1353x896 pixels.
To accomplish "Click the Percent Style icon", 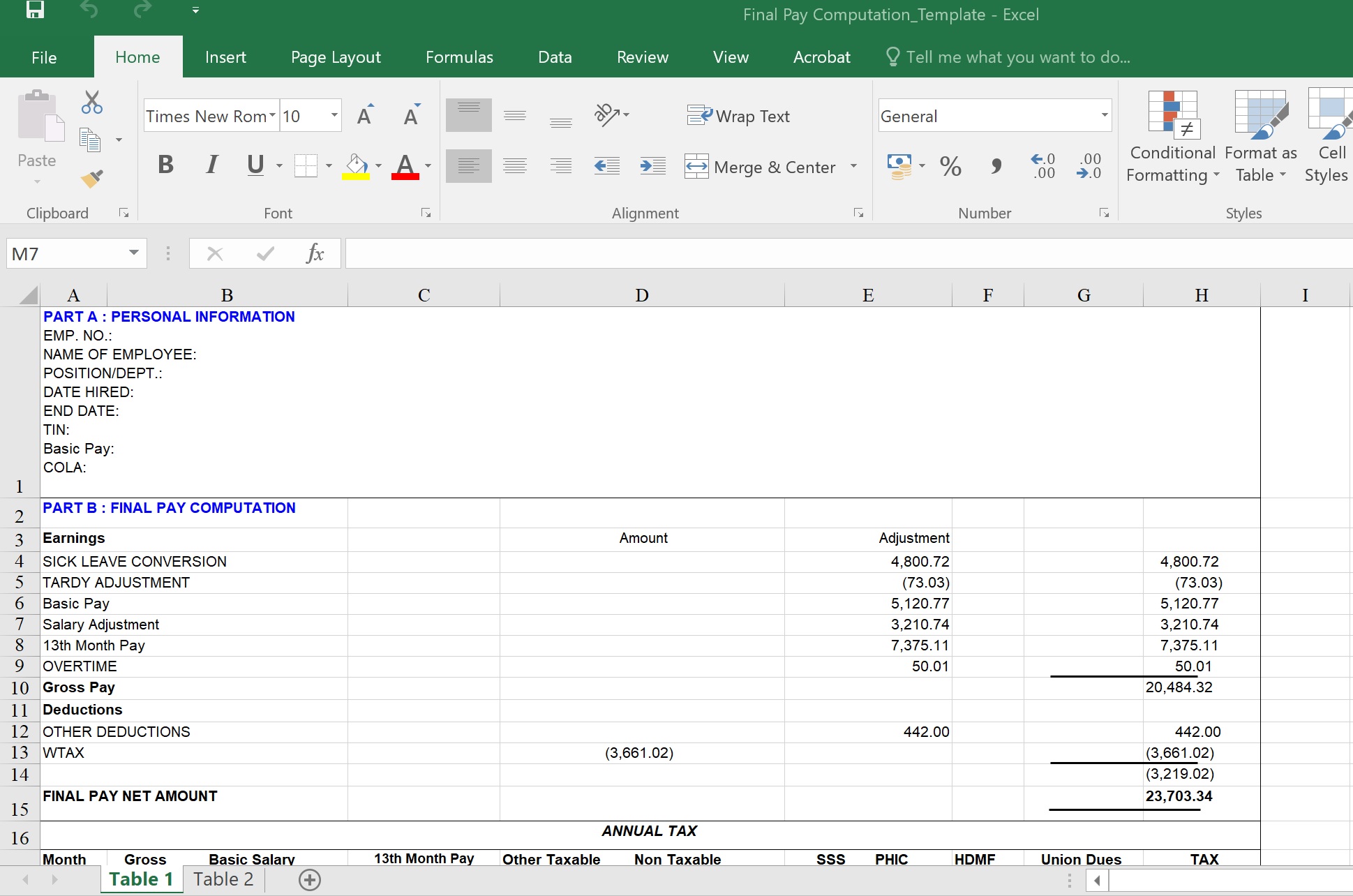I will 950,166.
